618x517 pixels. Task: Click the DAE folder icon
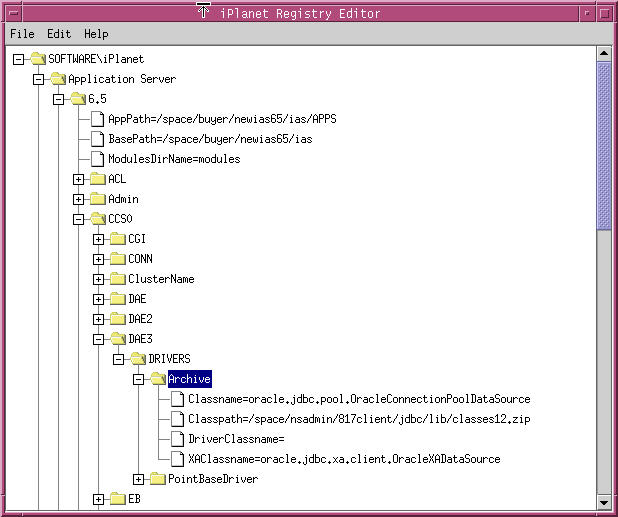click(118, 299)
